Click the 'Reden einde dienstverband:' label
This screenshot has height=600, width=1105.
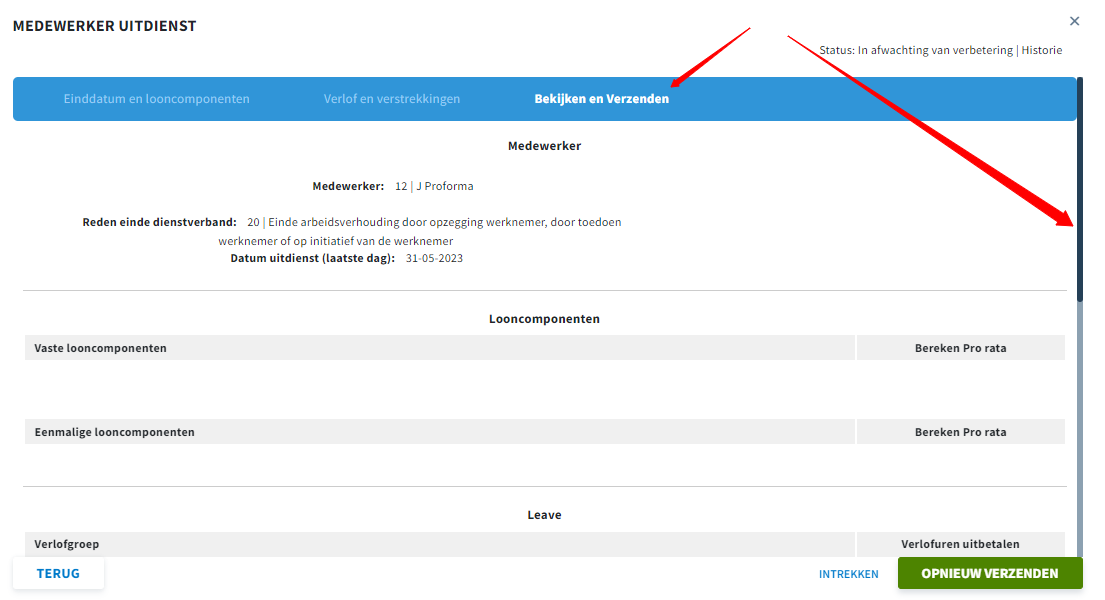click(159, 222)
